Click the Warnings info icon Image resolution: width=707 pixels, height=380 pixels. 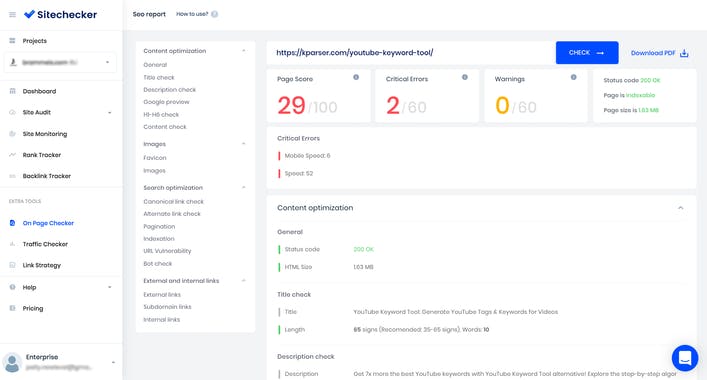574,77
